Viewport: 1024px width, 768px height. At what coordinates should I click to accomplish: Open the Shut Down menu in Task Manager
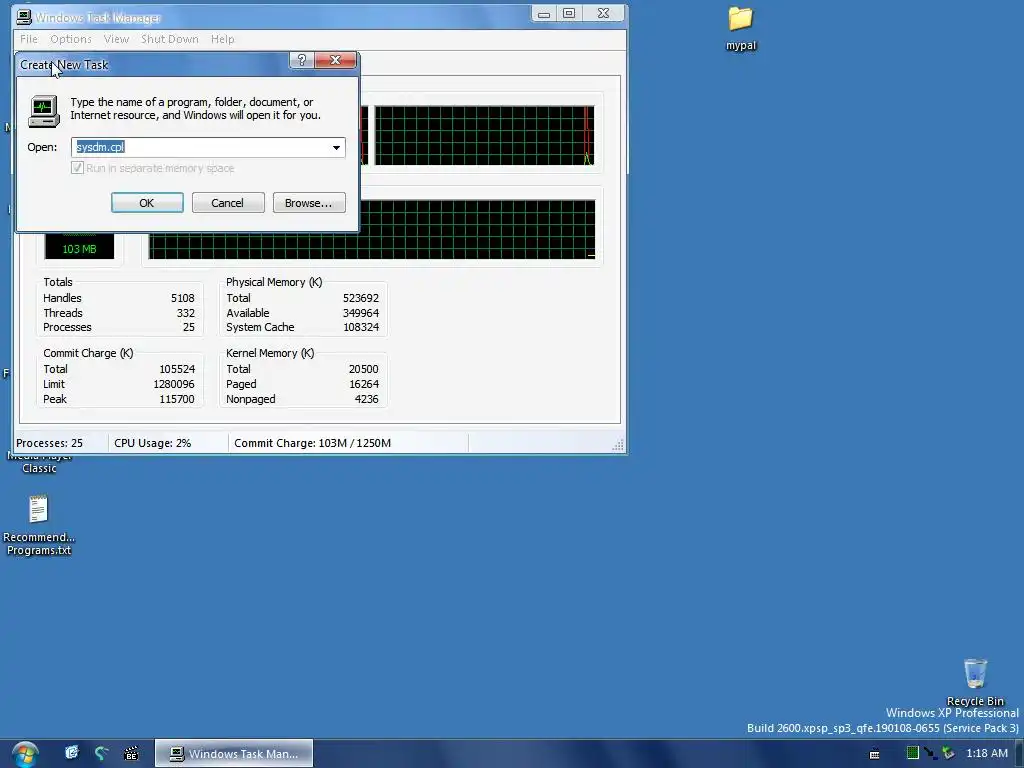coord(170,39)
